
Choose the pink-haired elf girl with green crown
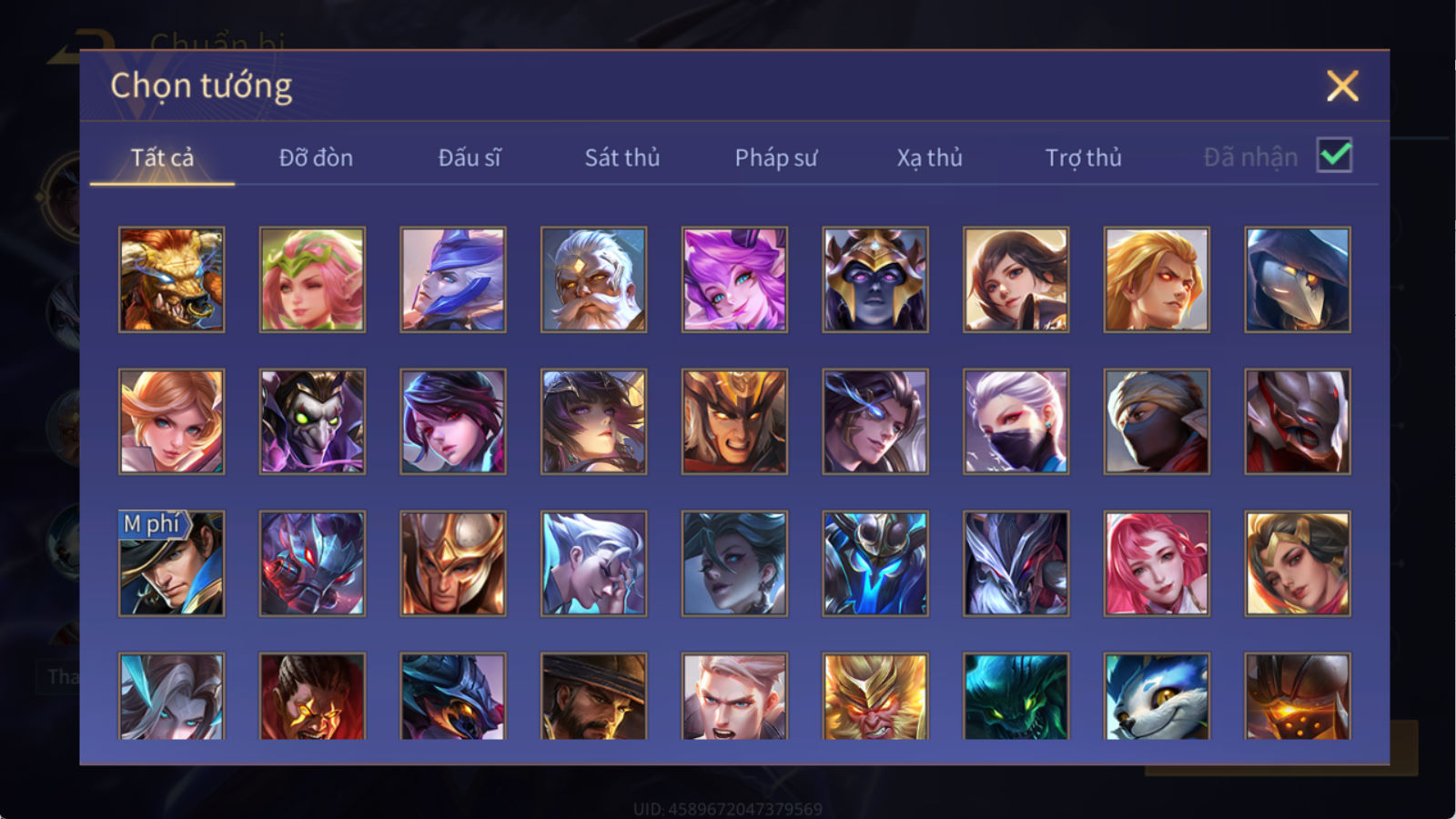pyautogui.click(x=312, y=279)
